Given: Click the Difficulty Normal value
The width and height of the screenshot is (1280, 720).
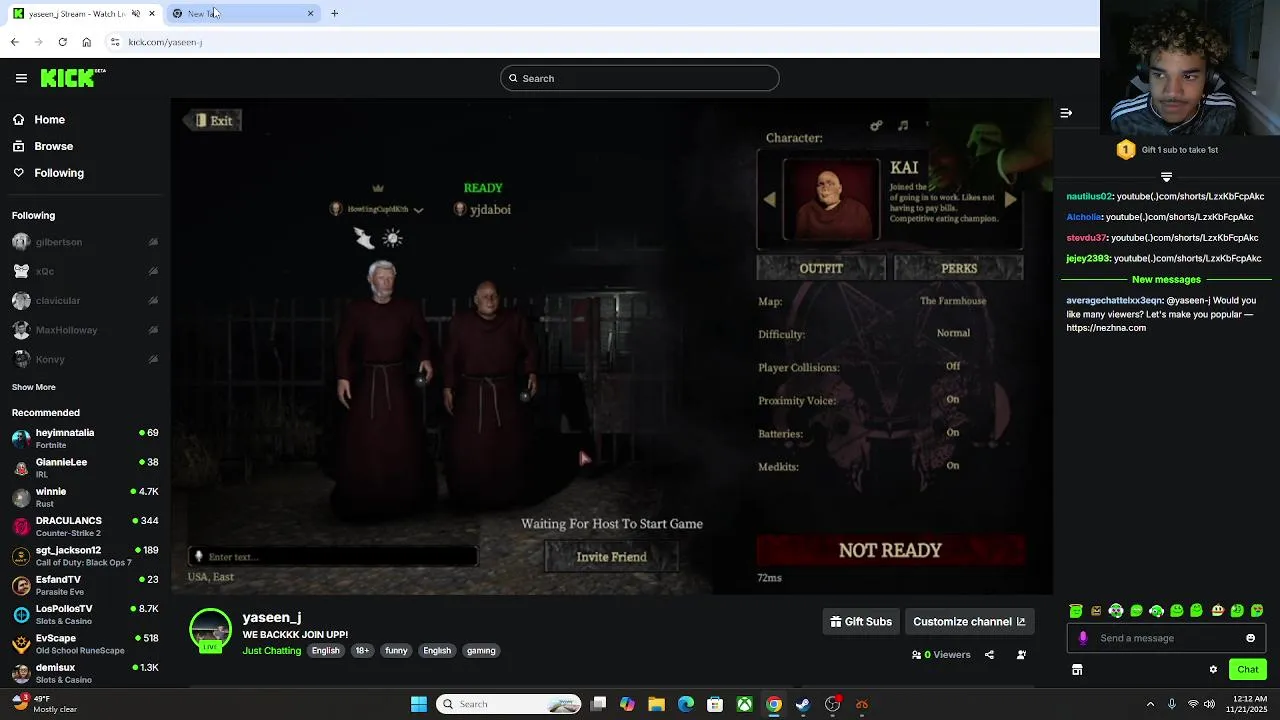Looking at the screenshot, I should click(953, 333).
